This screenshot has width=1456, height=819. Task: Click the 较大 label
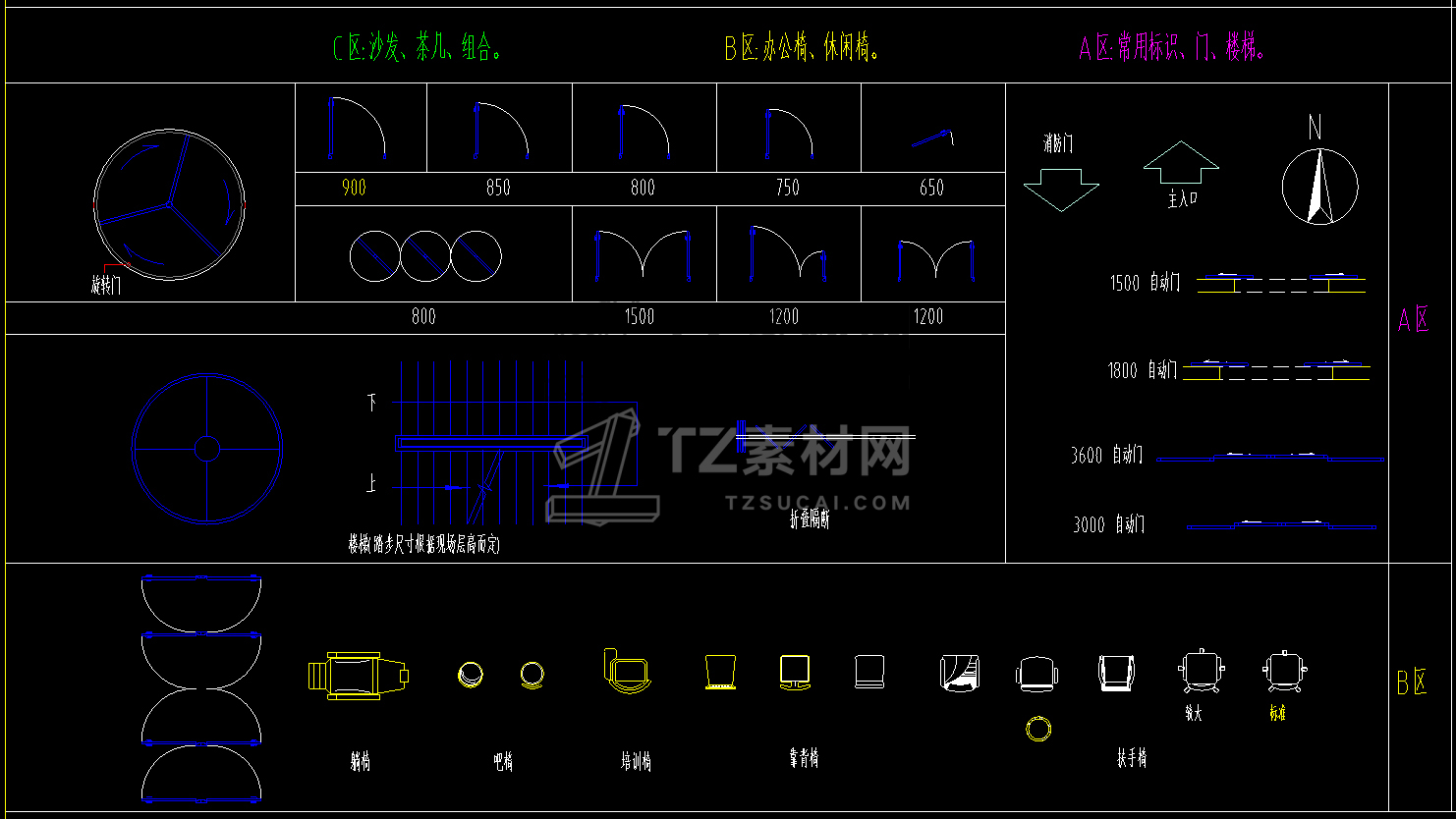coord(1194,714)
